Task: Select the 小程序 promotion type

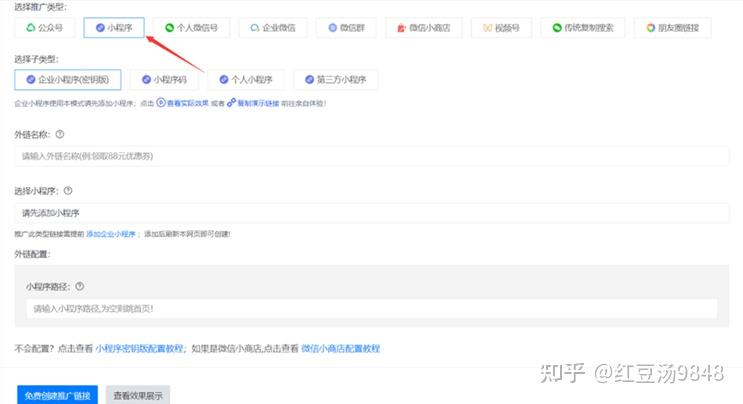Action: coord(114,28)
